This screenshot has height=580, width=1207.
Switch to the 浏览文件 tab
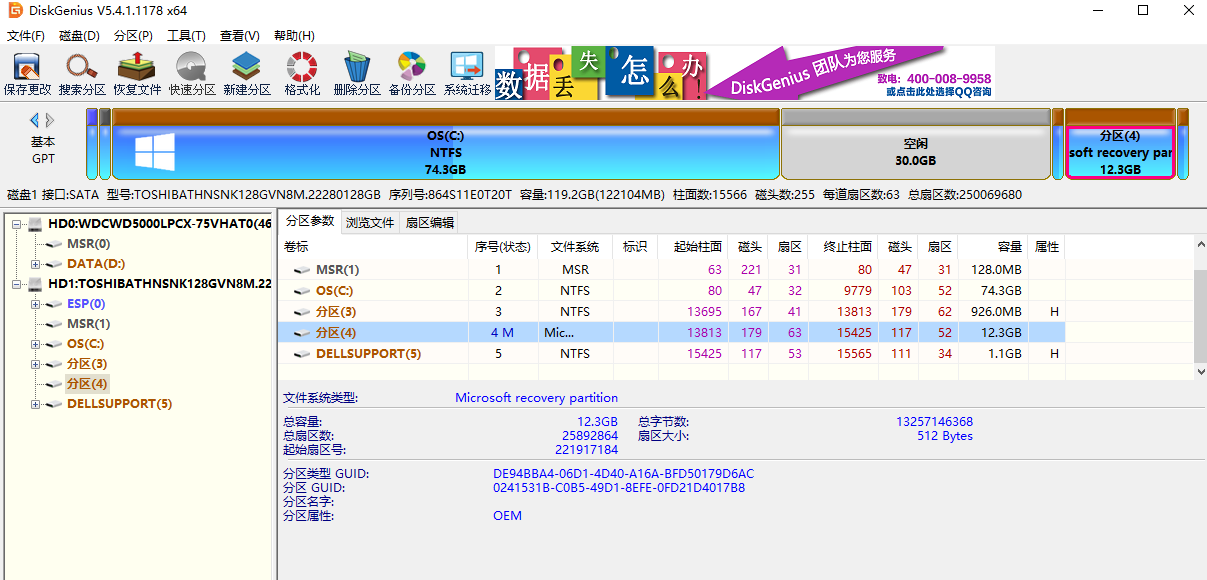pyautogui.click(x=370, y=222)
